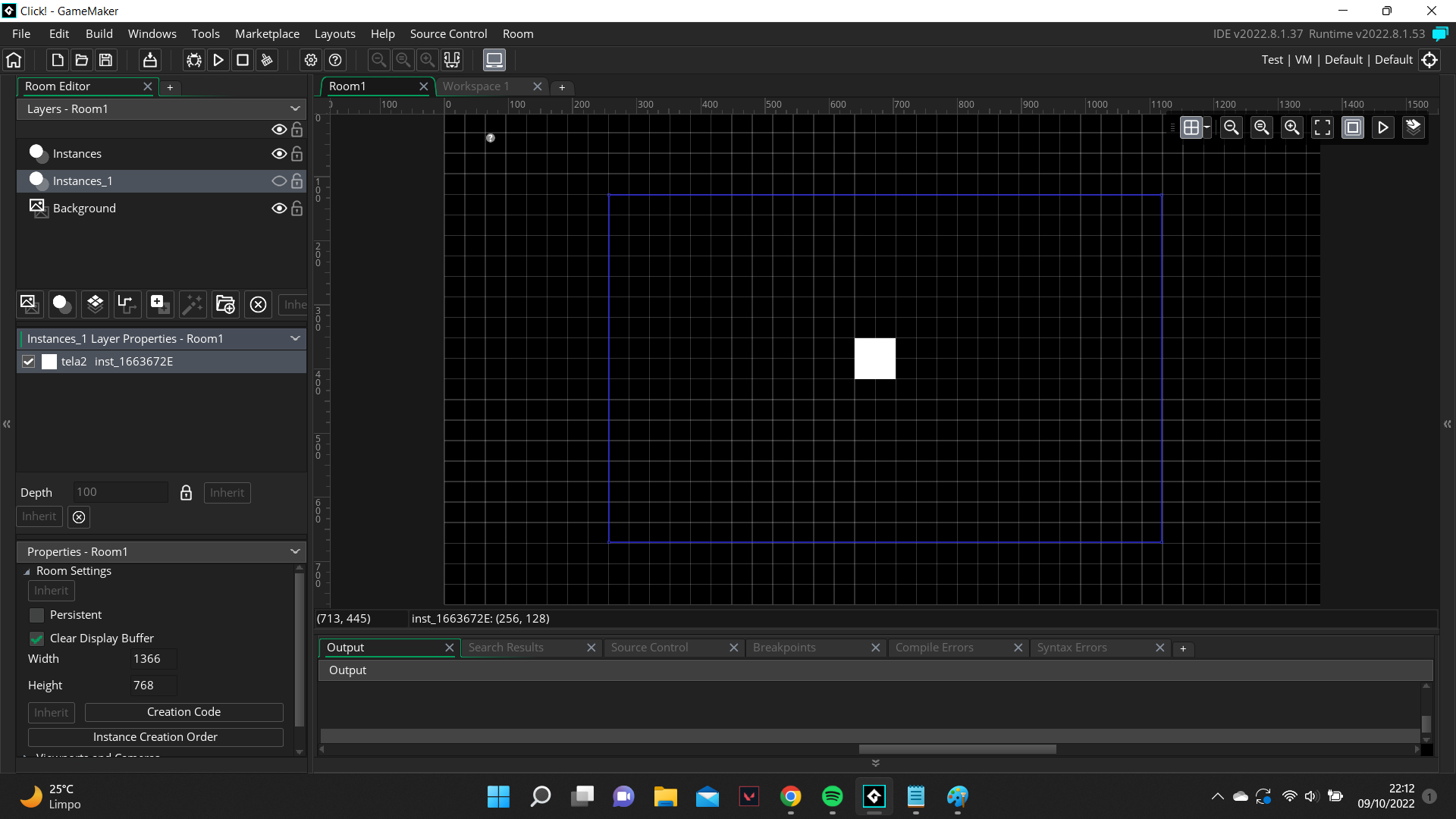1456x819 pixels.
Task: Collapse the output panel chevron
Action: pyautogui.click(x=875, y=763)
